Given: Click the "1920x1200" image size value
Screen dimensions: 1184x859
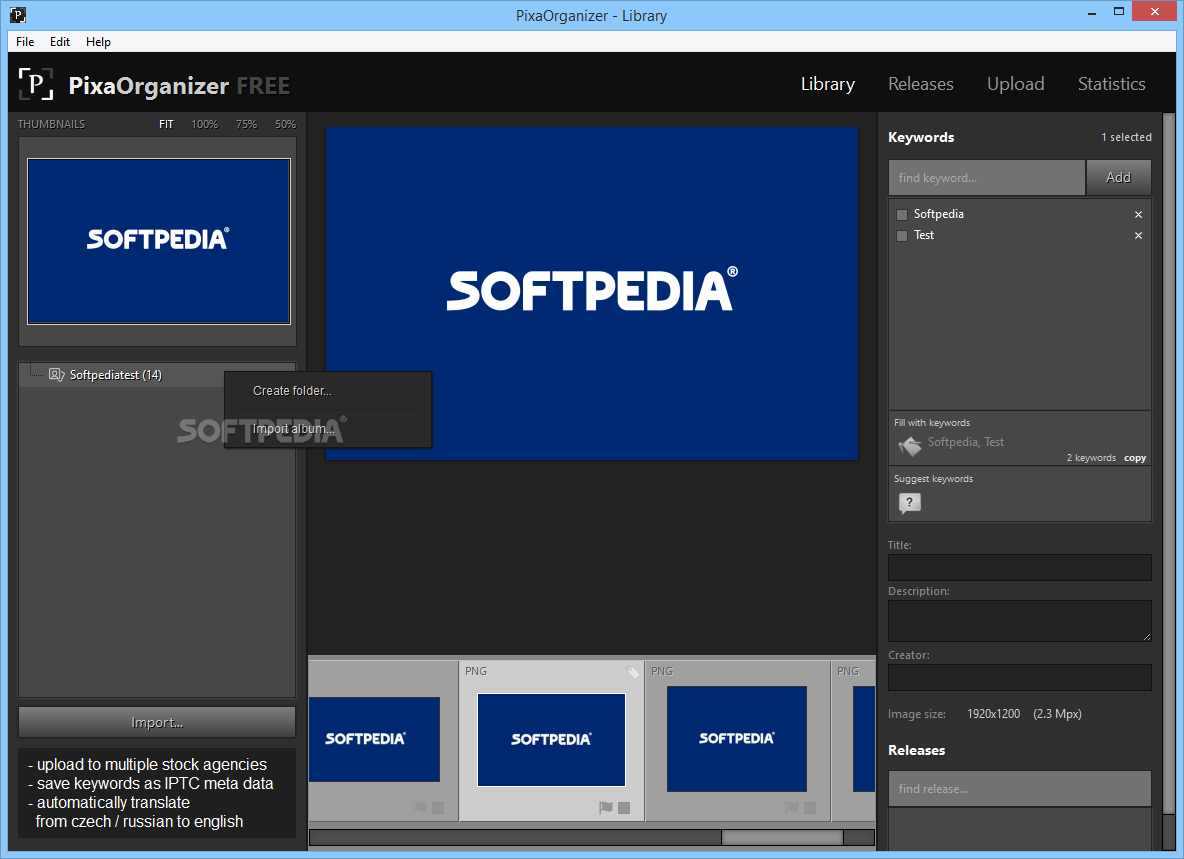Looking at the screenshot, I should (993, 713).
